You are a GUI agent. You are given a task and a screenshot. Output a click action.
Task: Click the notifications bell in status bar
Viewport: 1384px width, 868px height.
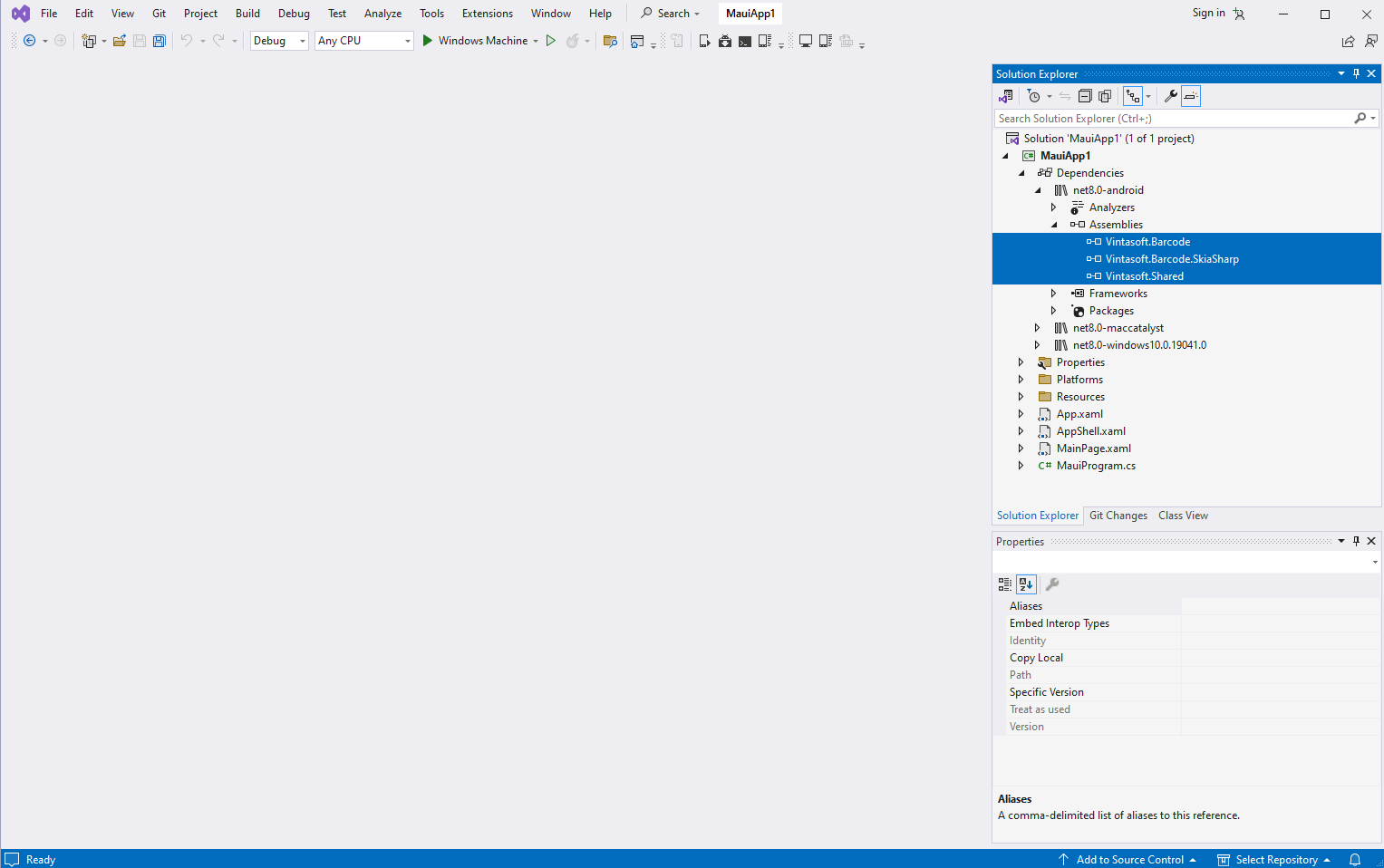click(1355, 860)
